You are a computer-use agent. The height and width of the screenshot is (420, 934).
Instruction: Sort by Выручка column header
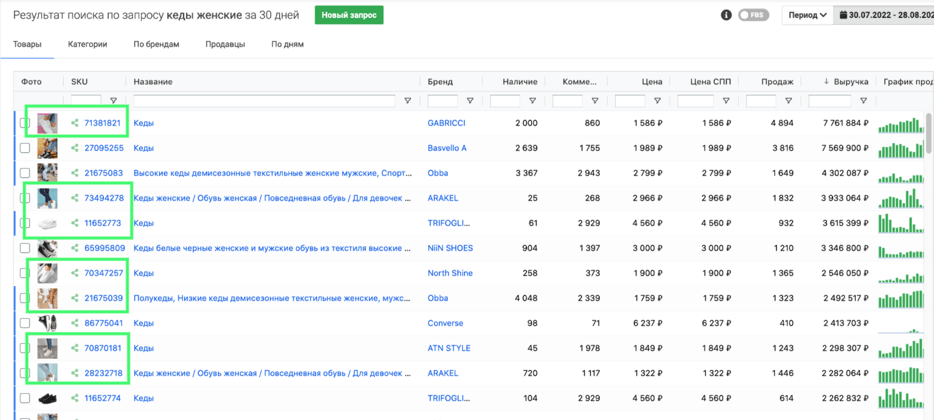click(848, 82)
